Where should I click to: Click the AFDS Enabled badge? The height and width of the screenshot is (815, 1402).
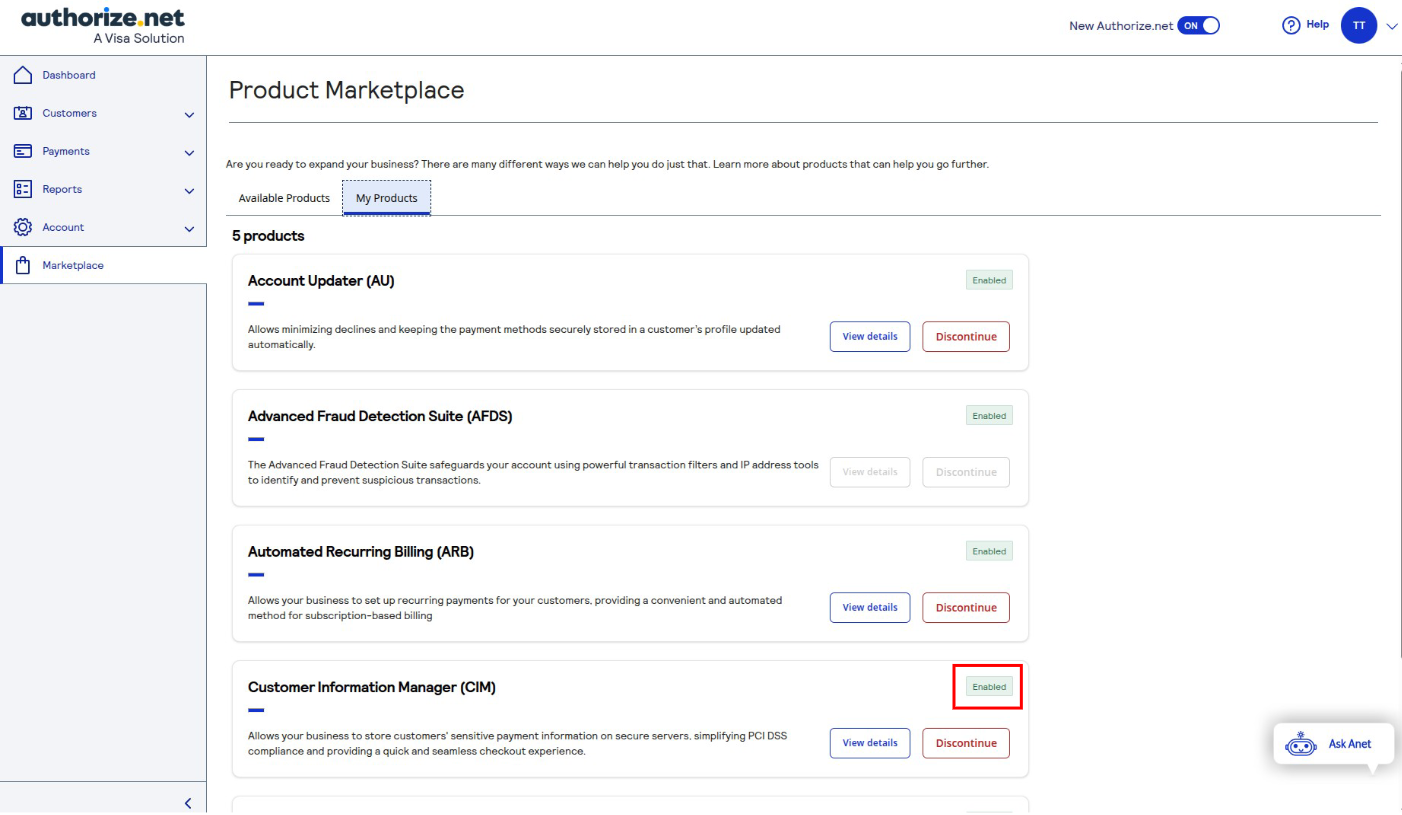tap(989, 415)
